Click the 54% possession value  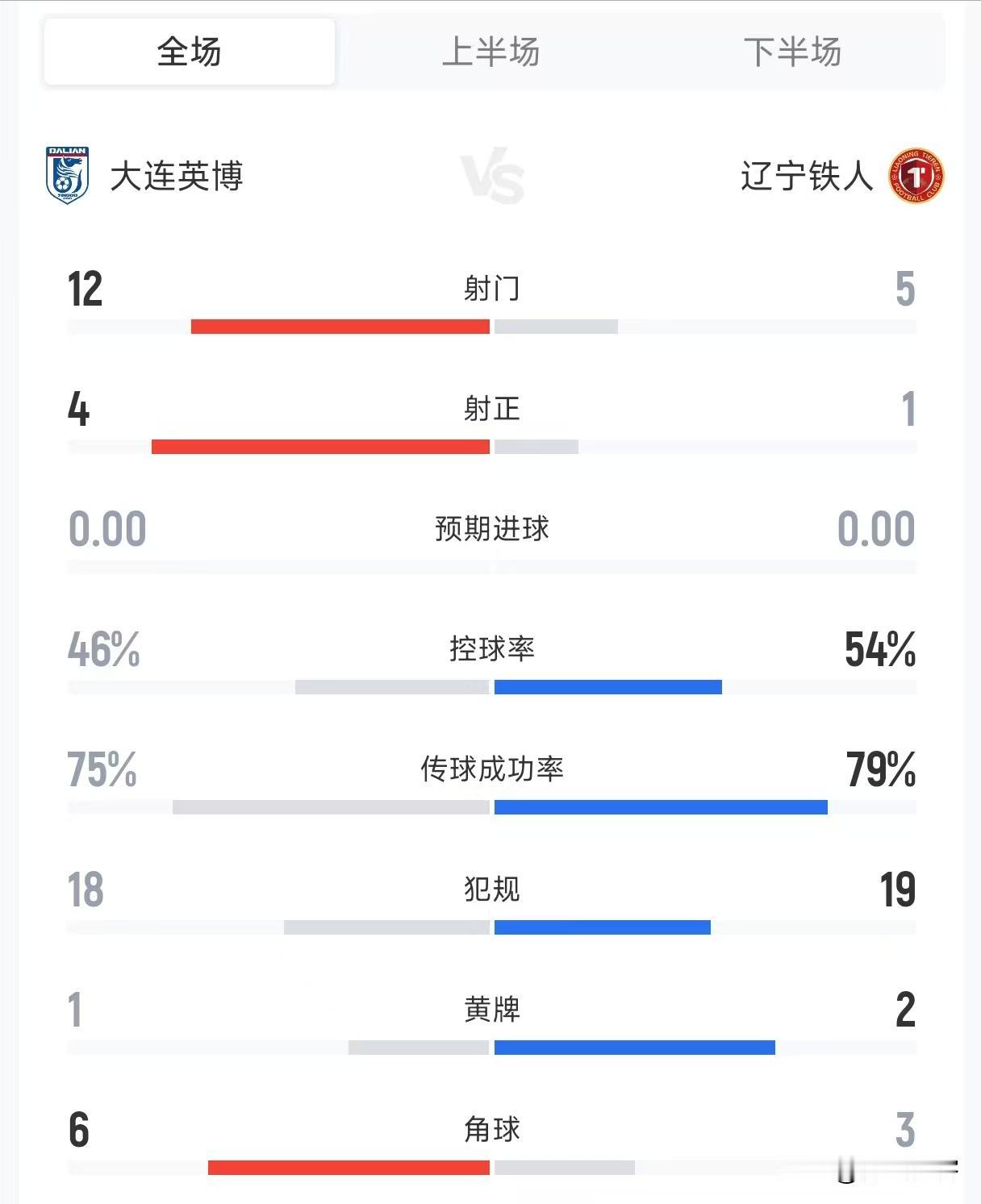click(x=880, y=649)
